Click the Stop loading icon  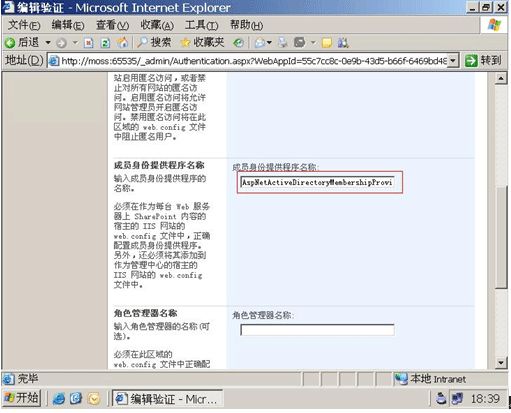click(89, 43)
